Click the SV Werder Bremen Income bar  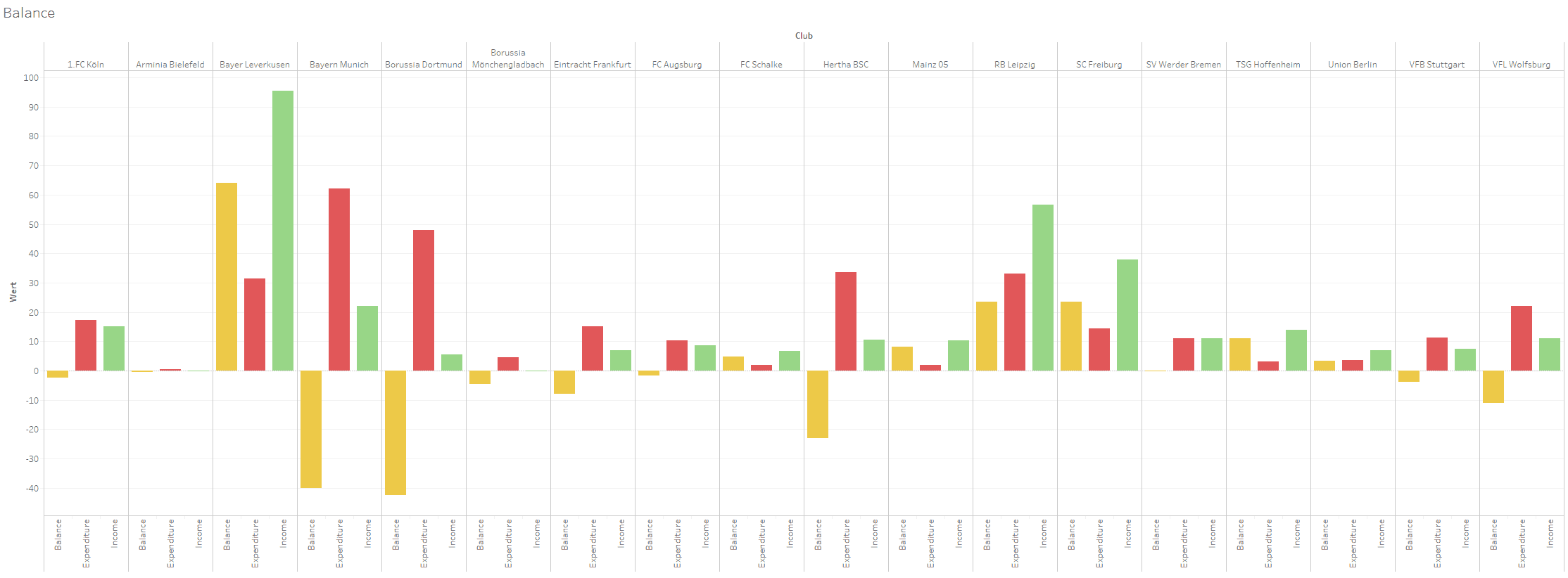(x=1212, y=354)
